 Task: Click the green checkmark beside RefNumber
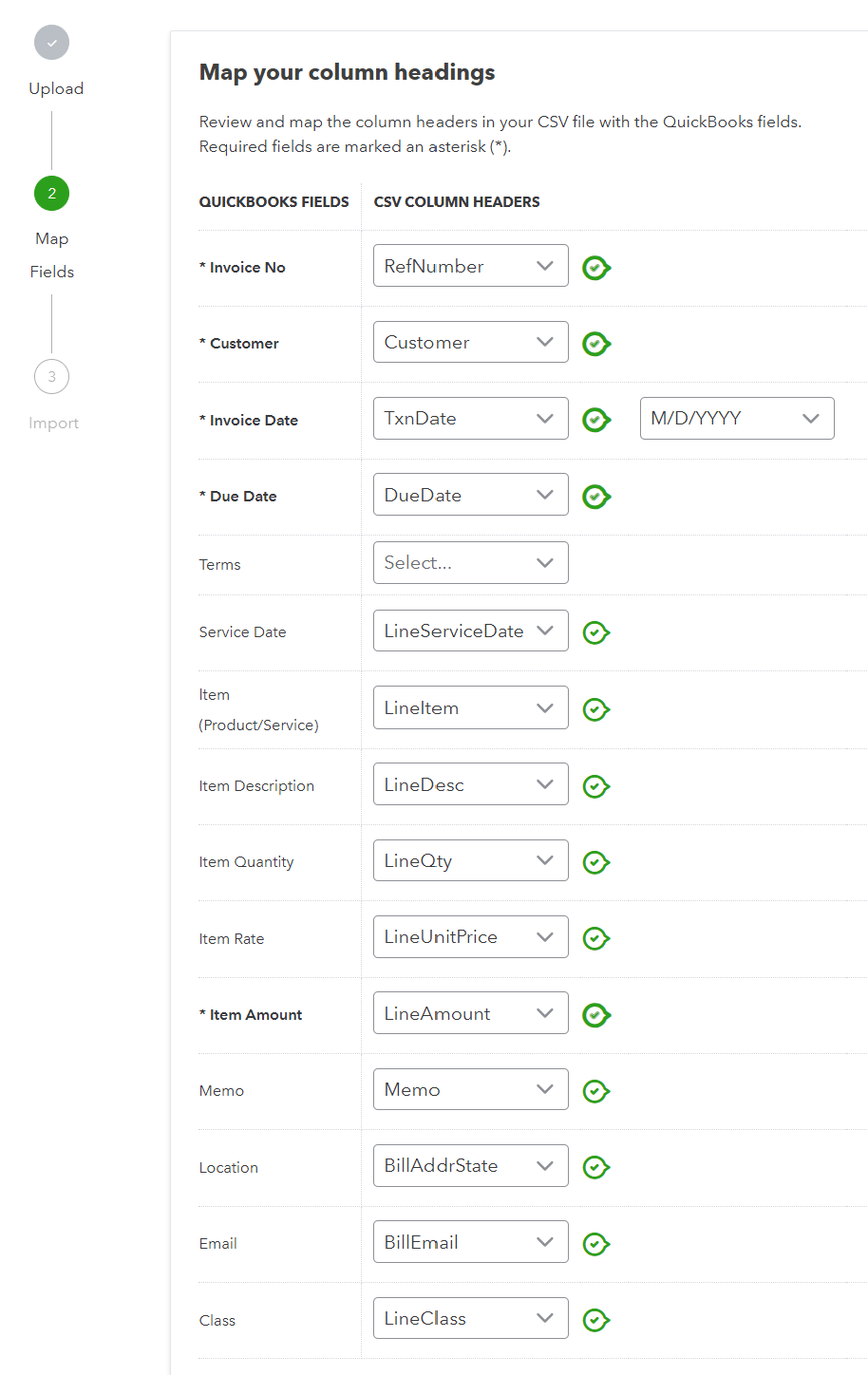tap(595, 268)
